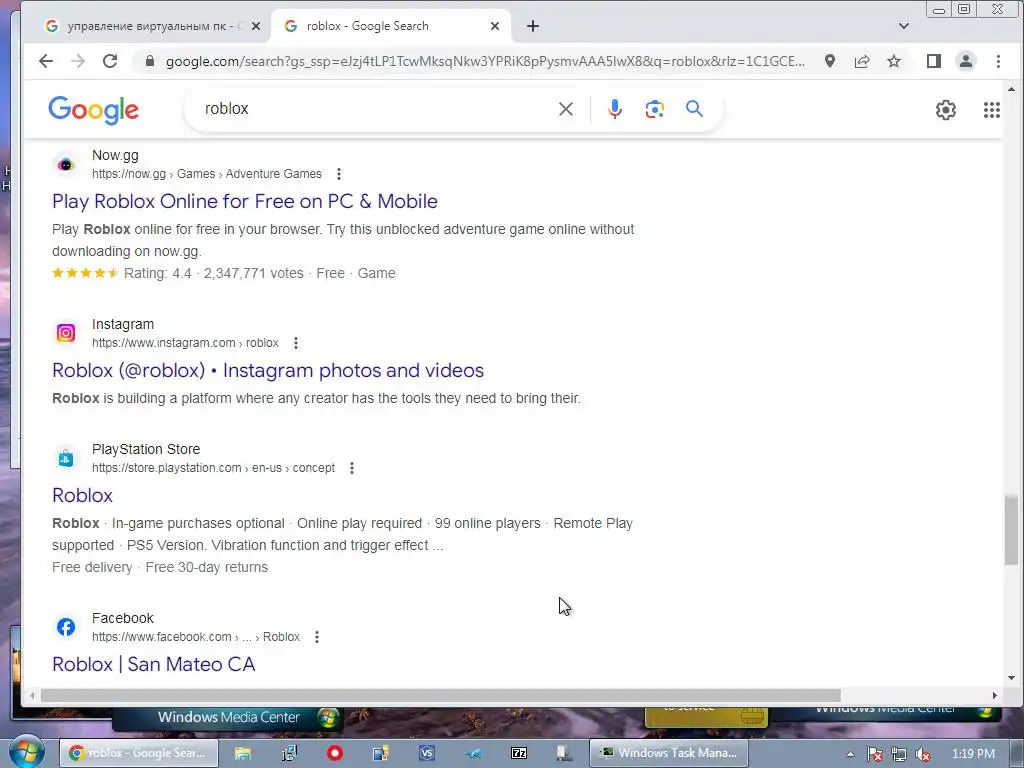Viewport: 1024px width, 768px height.
Task: Close the roblox - Google Search tab
Action: click(495, 26)
